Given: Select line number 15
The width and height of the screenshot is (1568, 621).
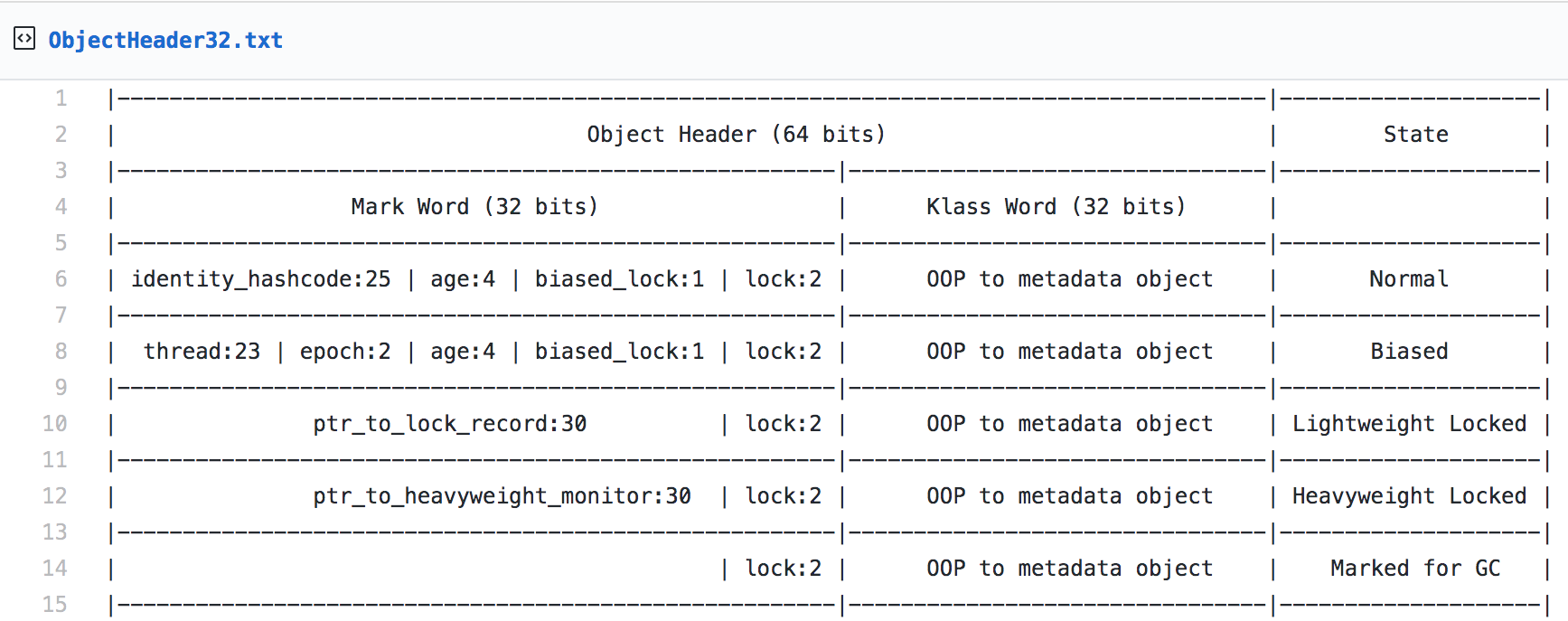Looking at the screenshot, I should [x=54, y=604].
